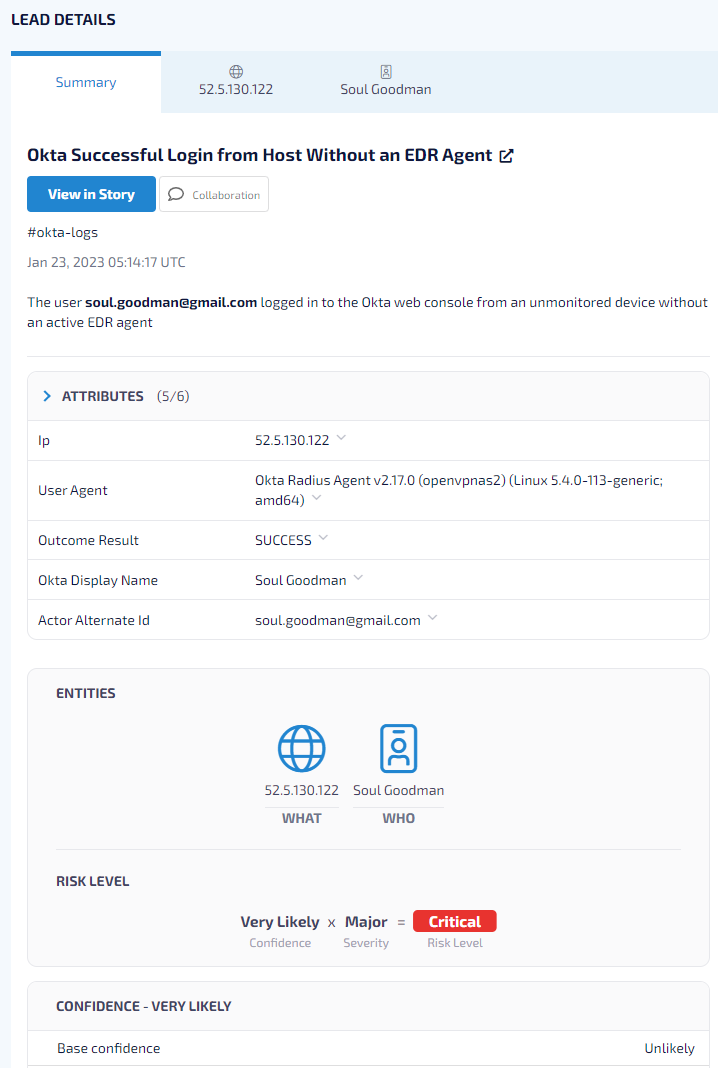Open the Collaboration button
The height and width of the screenshot is (1068, 718).
point(214,194)
